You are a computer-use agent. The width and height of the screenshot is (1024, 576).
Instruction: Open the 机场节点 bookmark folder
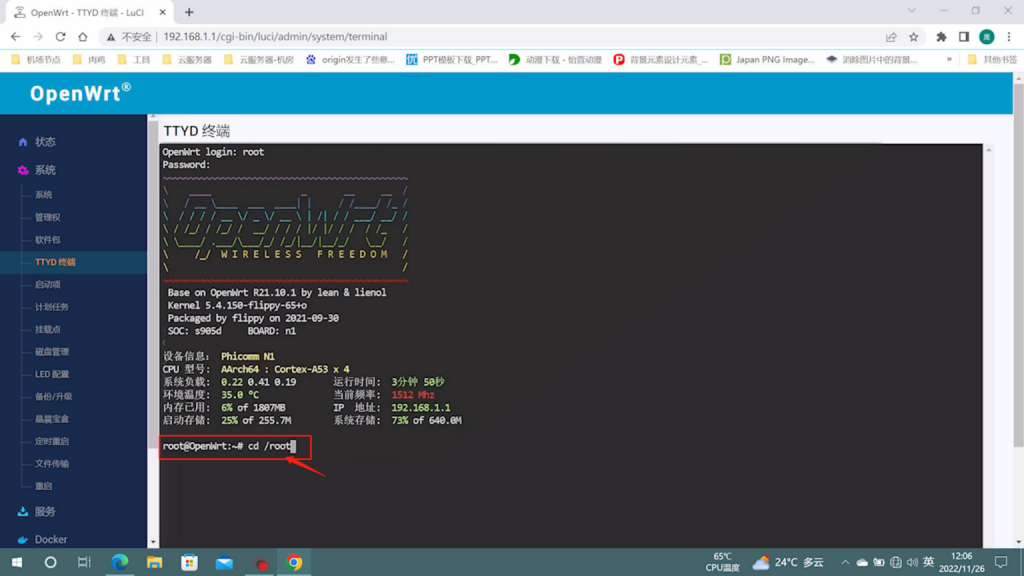tap(37, 59)
